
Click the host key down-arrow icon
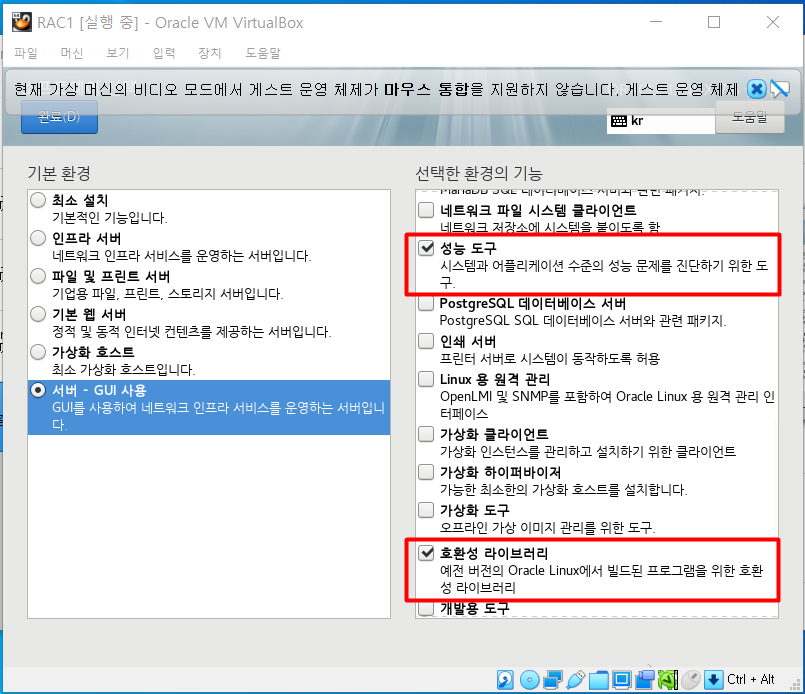pyautogui.click(x=714, y=680)
